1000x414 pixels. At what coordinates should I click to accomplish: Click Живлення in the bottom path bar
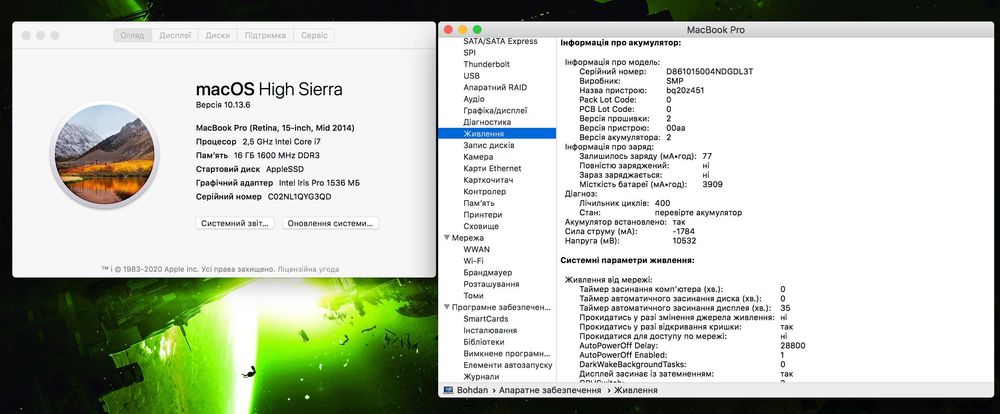coord(635,390)
